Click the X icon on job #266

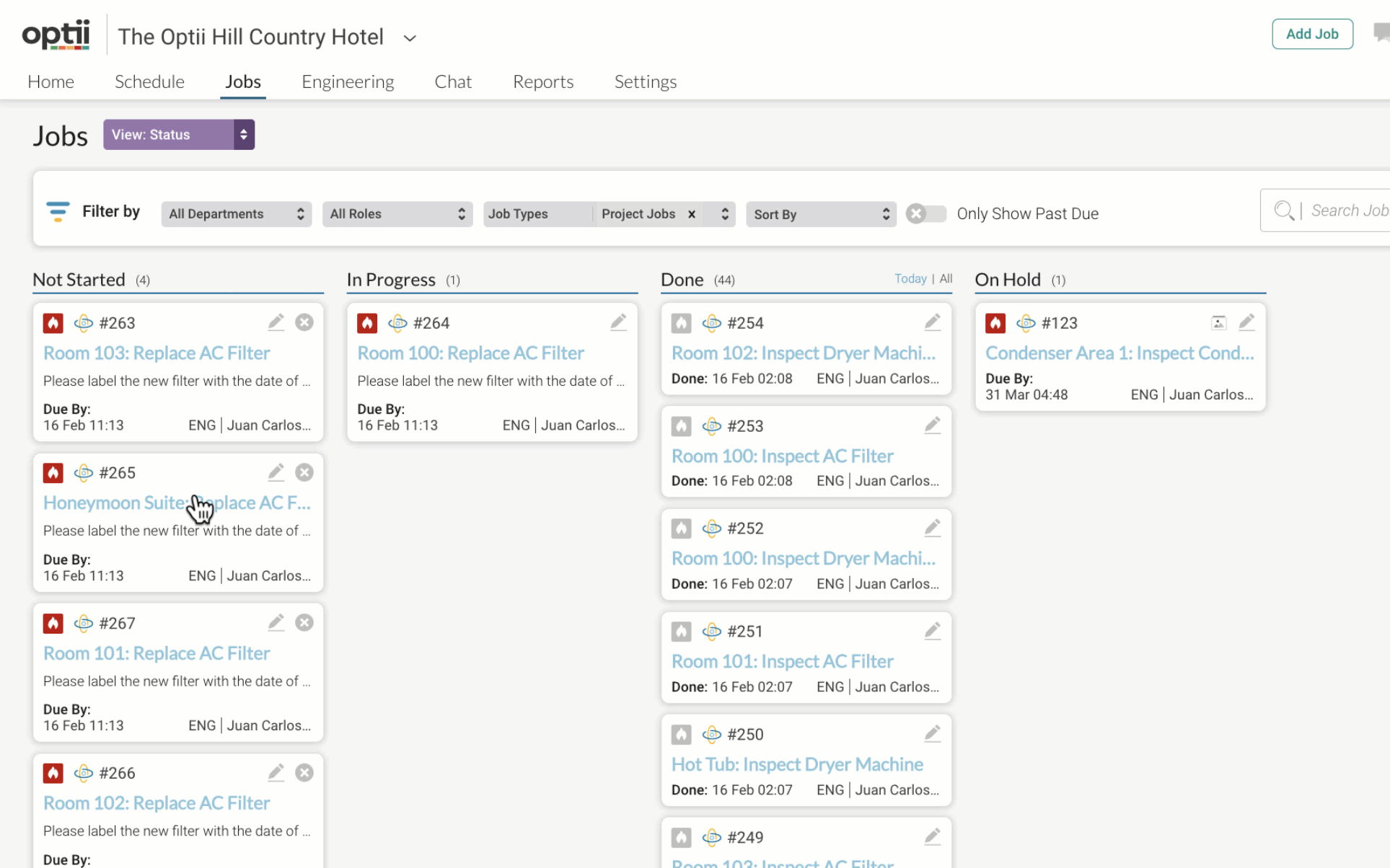click(x=304, y=773)
